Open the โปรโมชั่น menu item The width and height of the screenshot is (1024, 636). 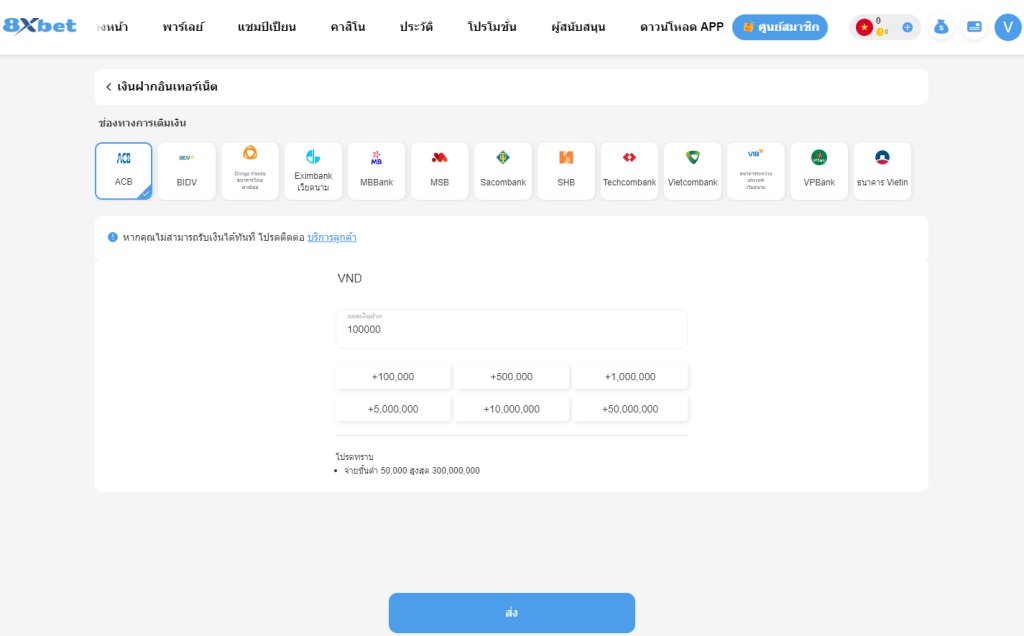pos(492,27)
